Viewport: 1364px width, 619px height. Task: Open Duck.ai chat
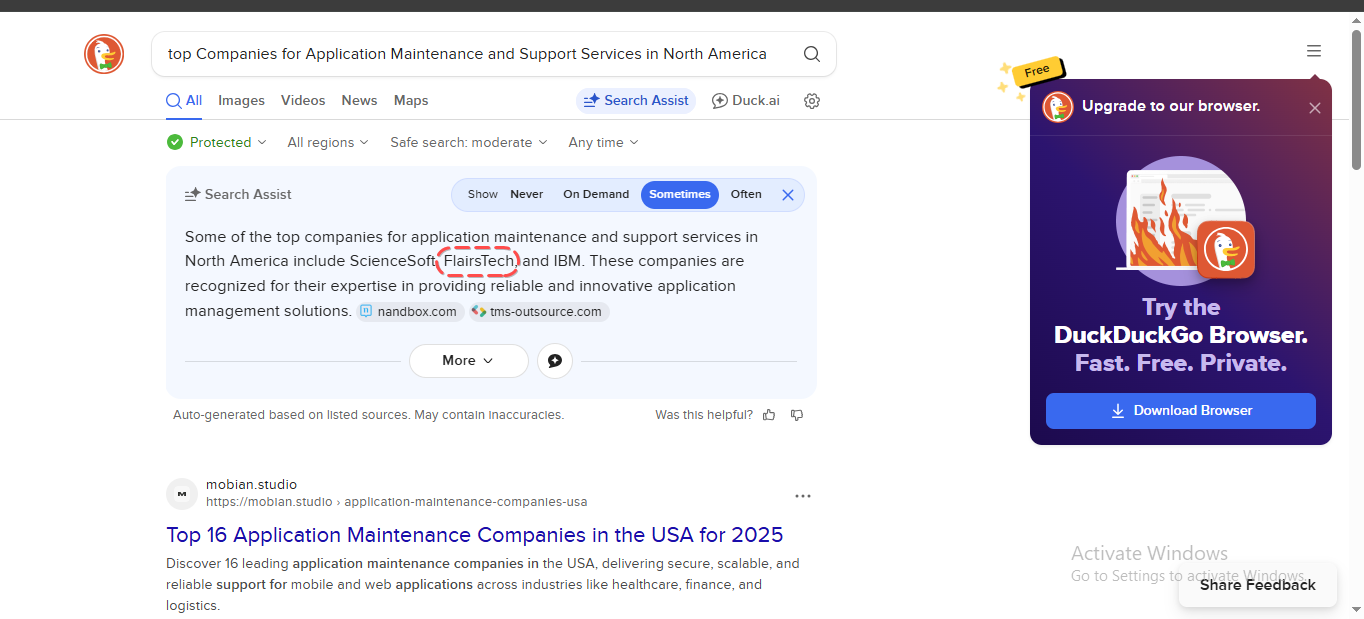[746, 101]
